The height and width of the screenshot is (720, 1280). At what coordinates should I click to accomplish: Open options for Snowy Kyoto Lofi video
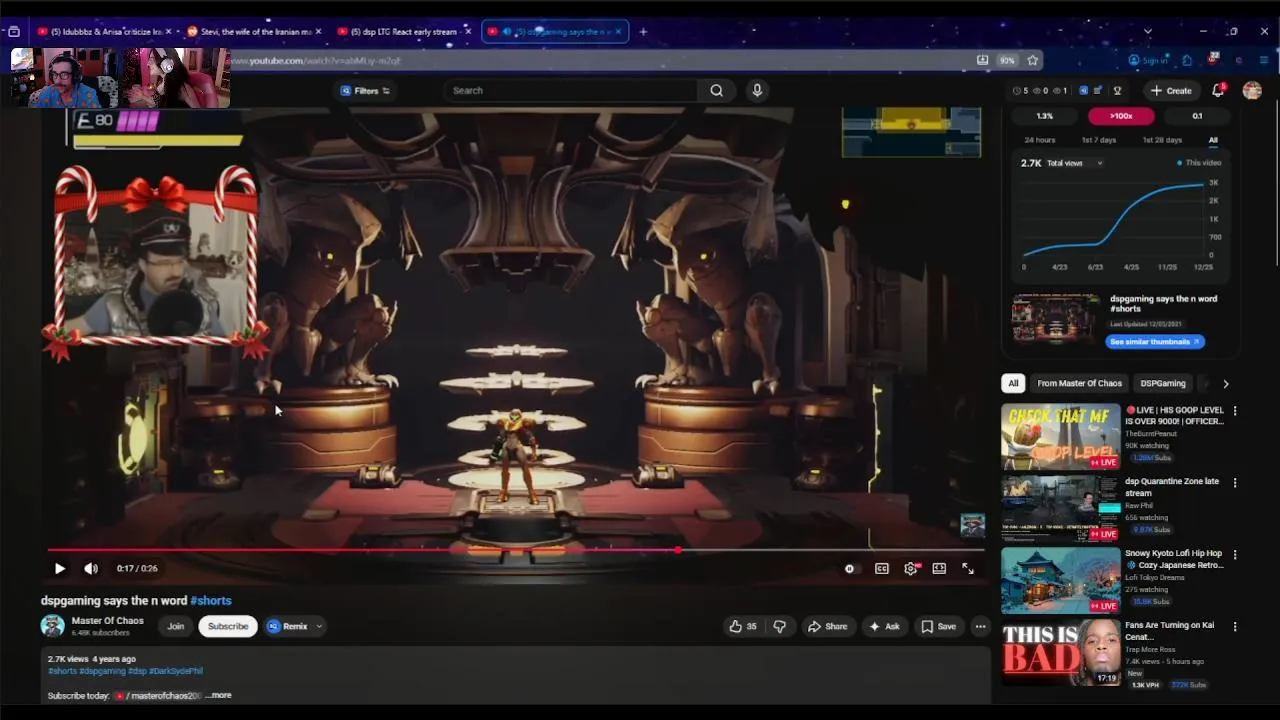[1235, 555]
